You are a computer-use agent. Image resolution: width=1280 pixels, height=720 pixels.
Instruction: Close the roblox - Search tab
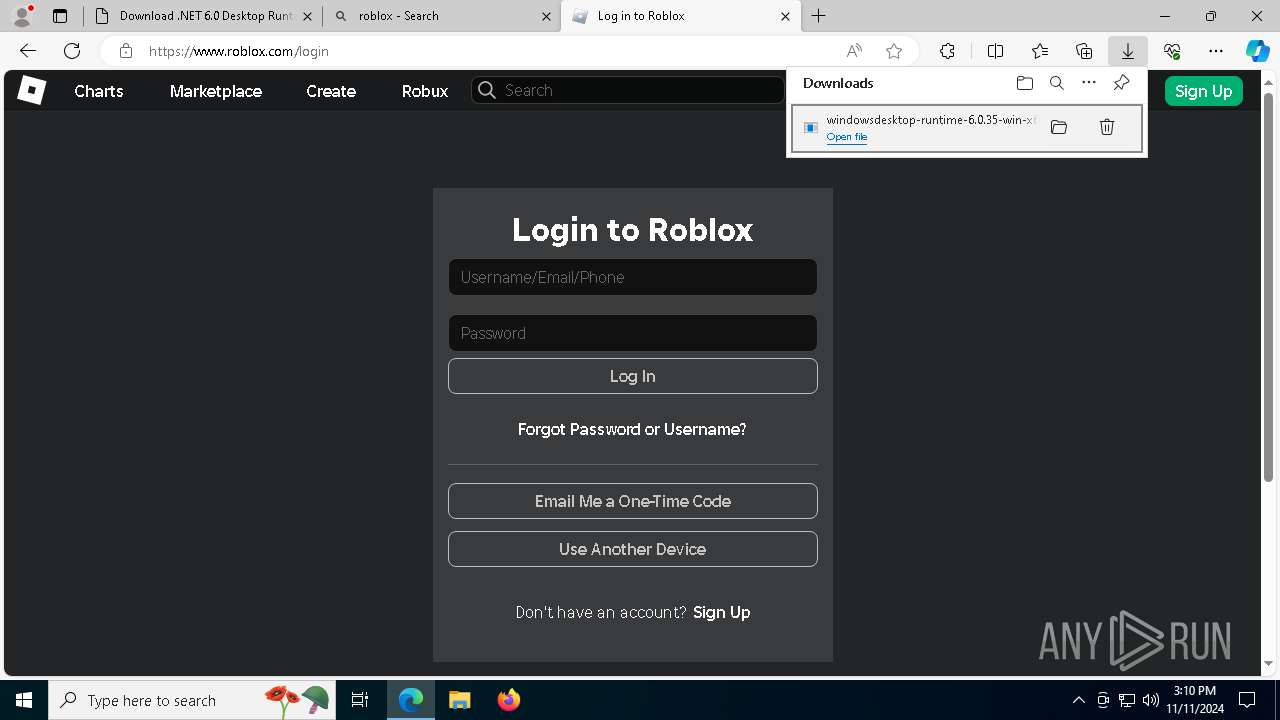click(x=546, y=16)
